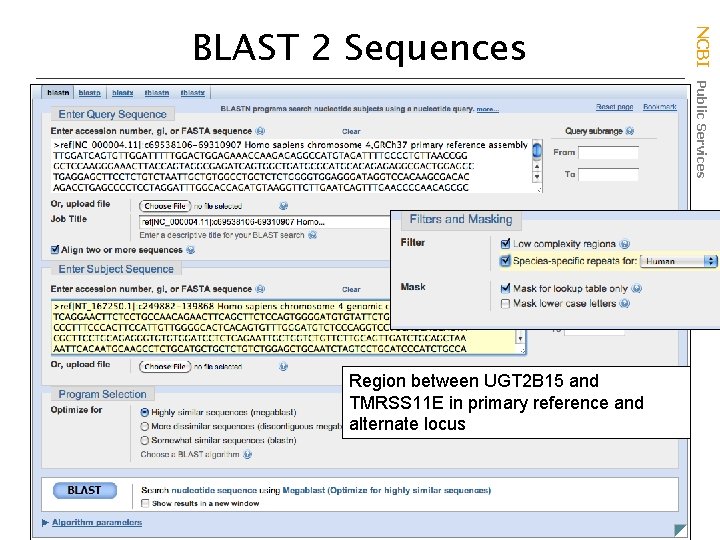Click the Bookmark link

(660, 107)
